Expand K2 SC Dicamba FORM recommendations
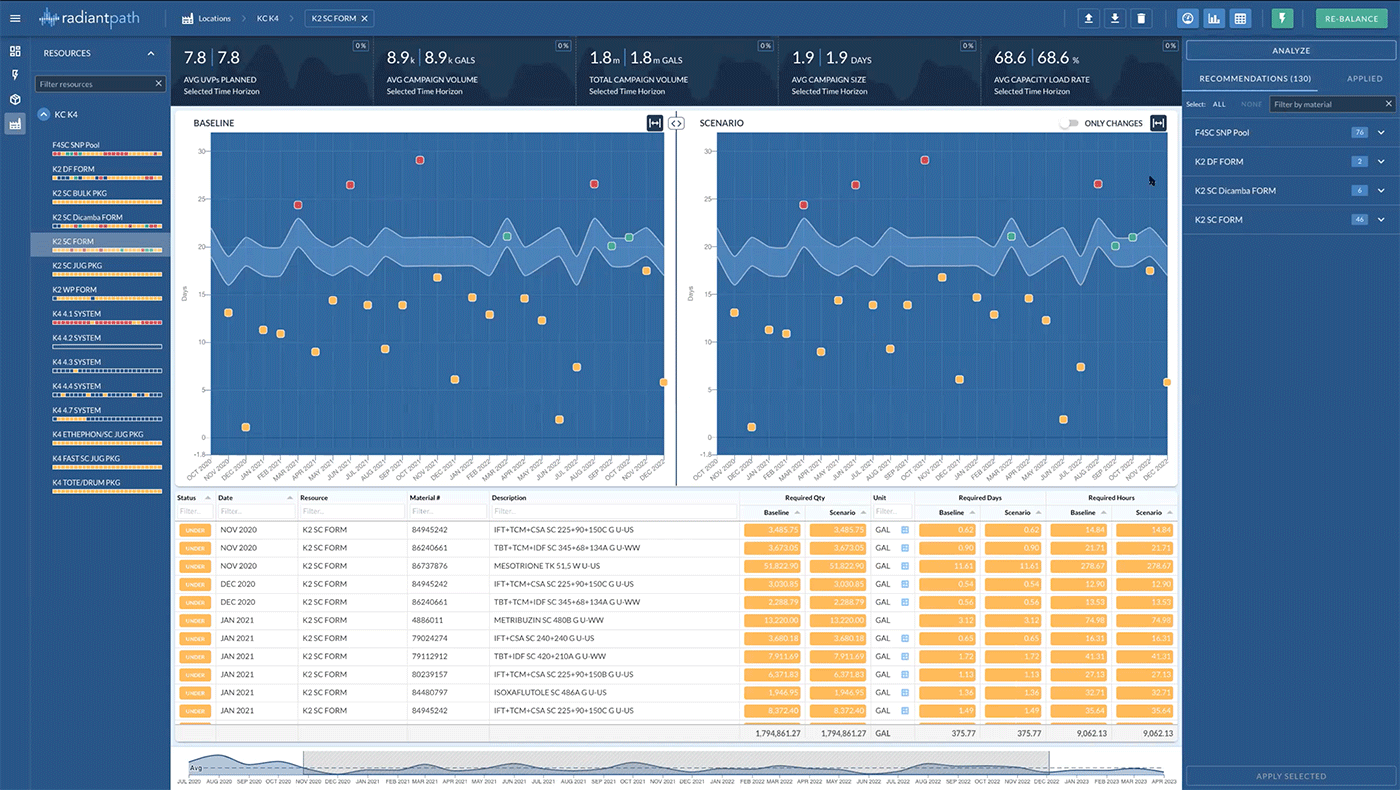The width and height of the screenshot is (1400, 790). click(1381, 190)
